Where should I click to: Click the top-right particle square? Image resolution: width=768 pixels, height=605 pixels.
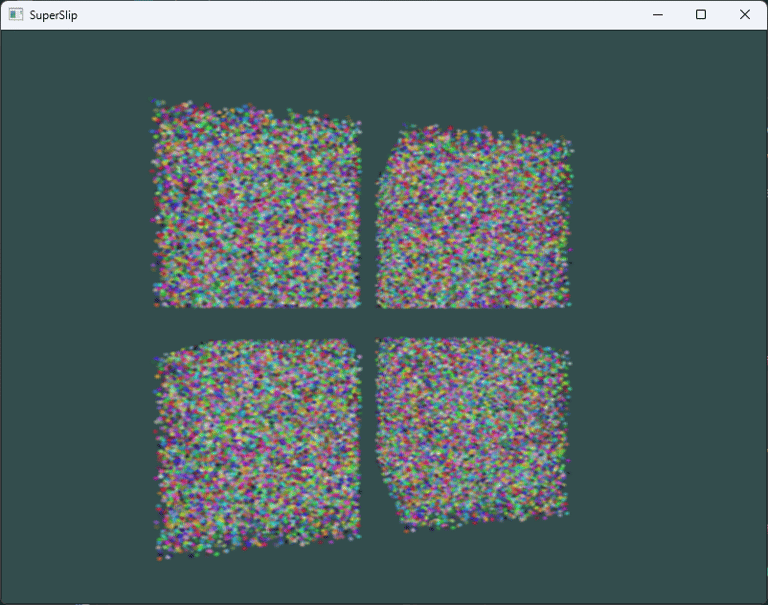[474, 217]
